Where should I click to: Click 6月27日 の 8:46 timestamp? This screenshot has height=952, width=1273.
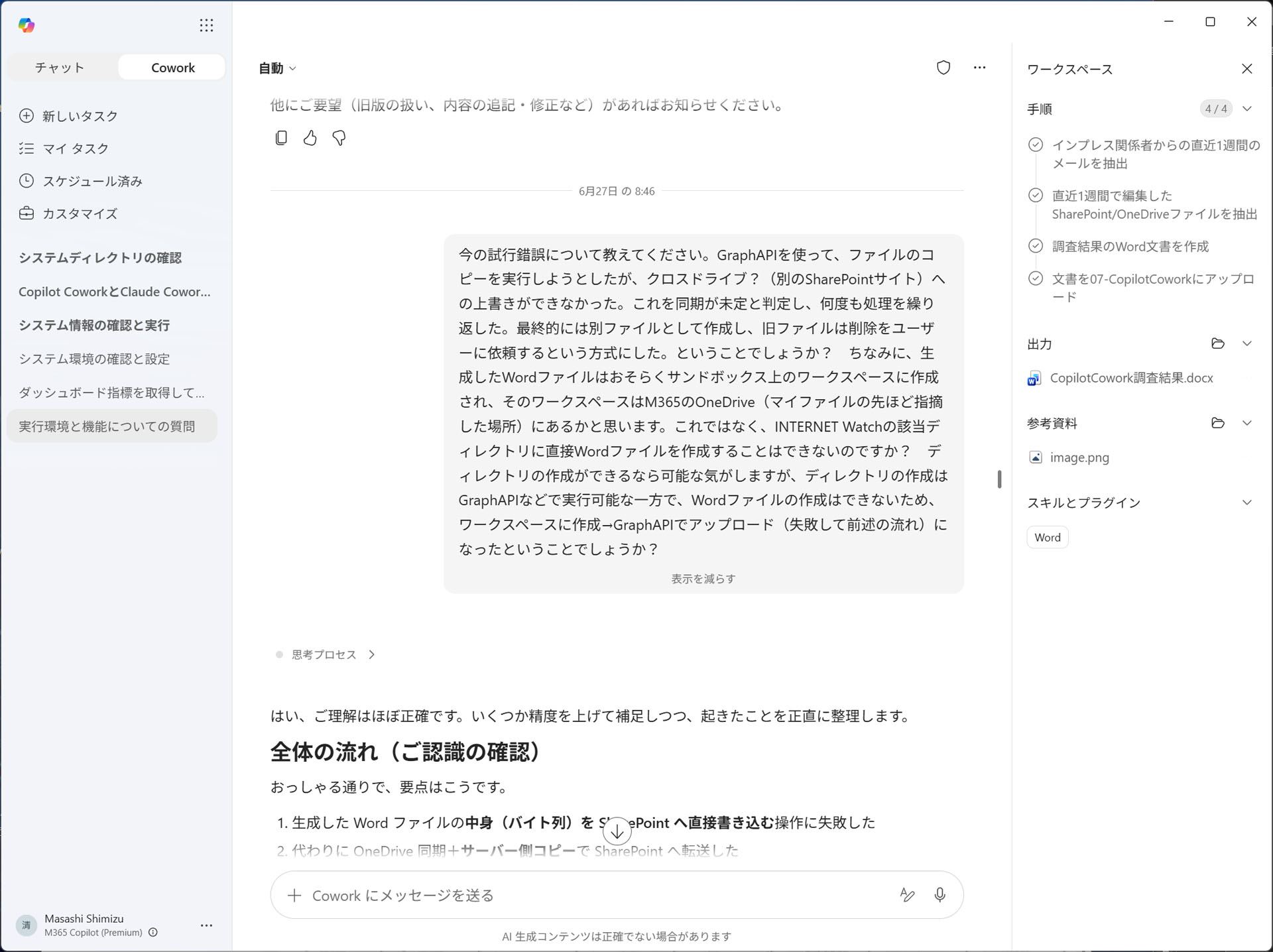point(617,191)
